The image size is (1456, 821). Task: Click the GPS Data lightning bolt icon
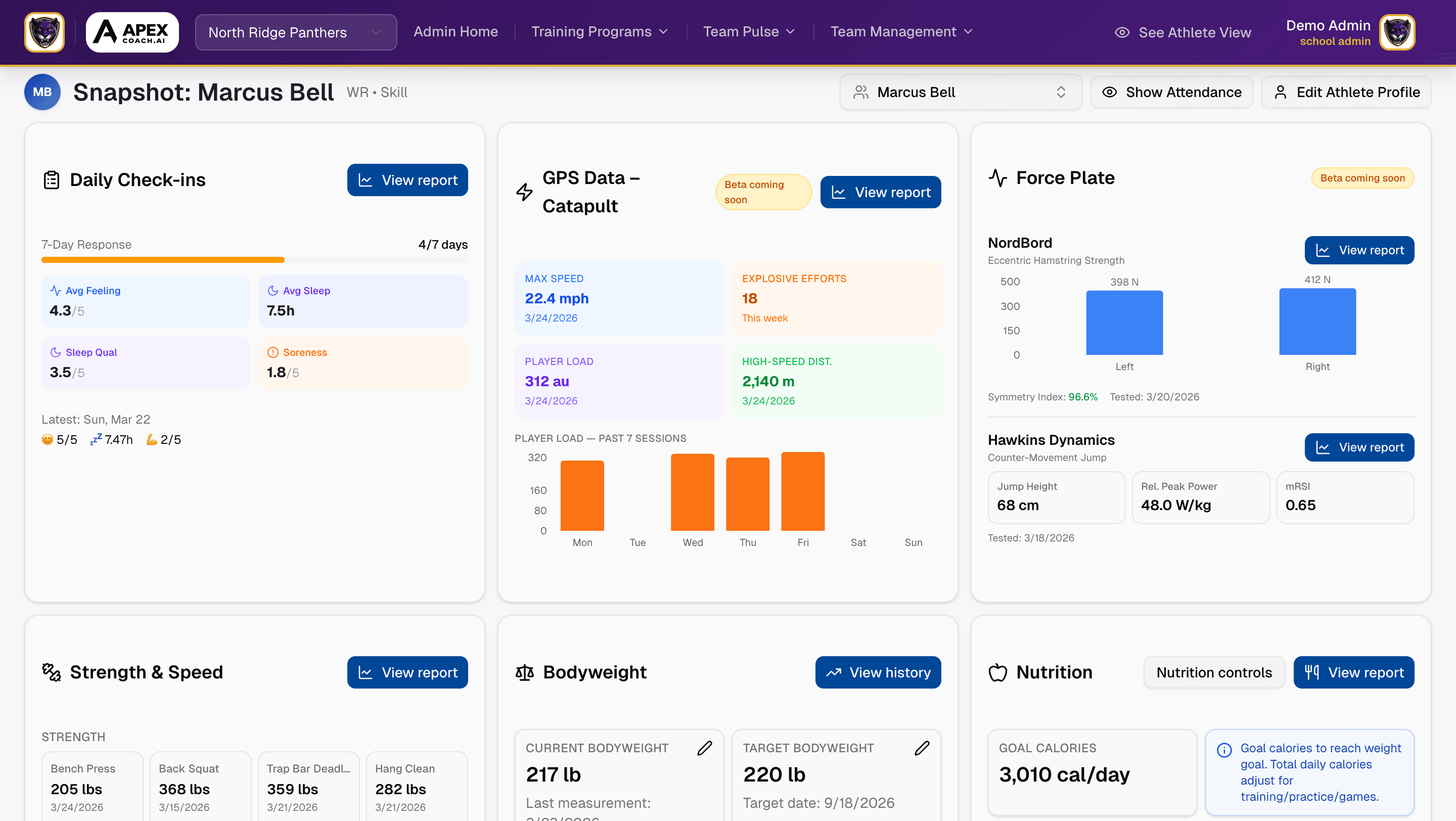click(525, 191)
